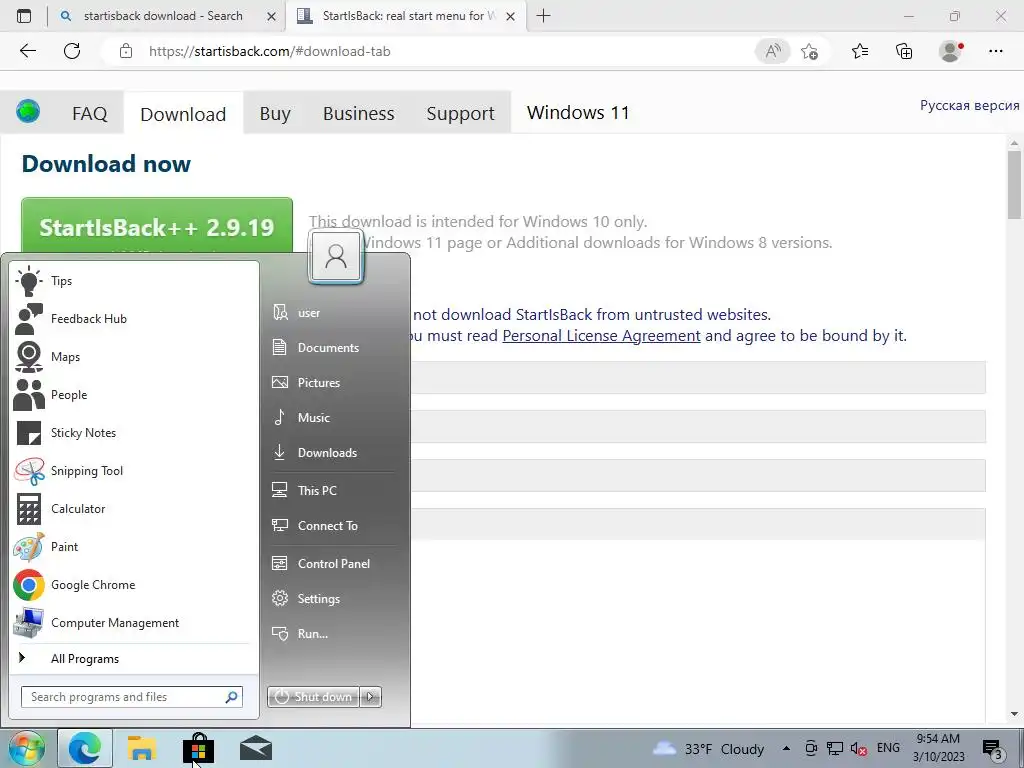Close the StartIsBack browser tab
Screen dimensions: 1024x768
(511, 16)
